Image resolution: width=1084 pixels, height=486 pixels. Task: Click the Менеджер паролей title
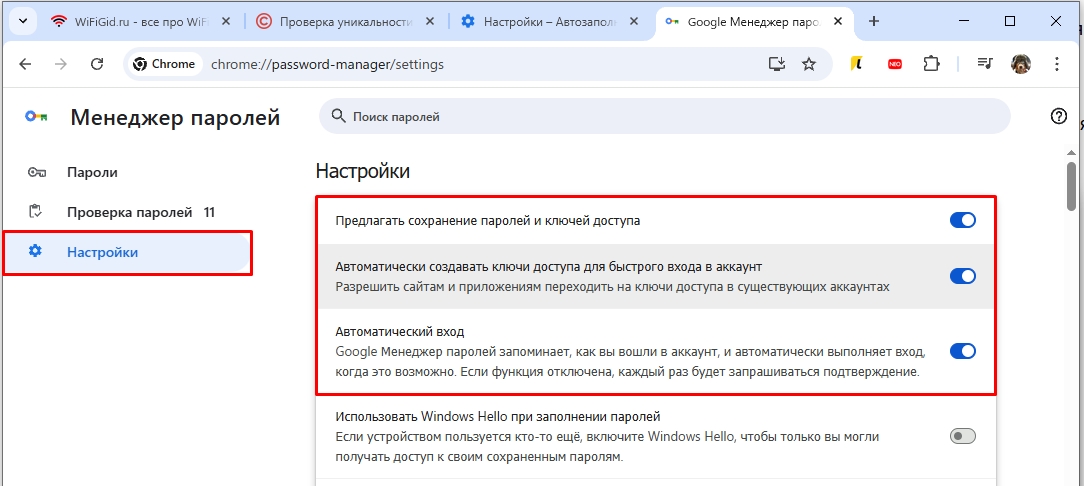pos(175,117)
